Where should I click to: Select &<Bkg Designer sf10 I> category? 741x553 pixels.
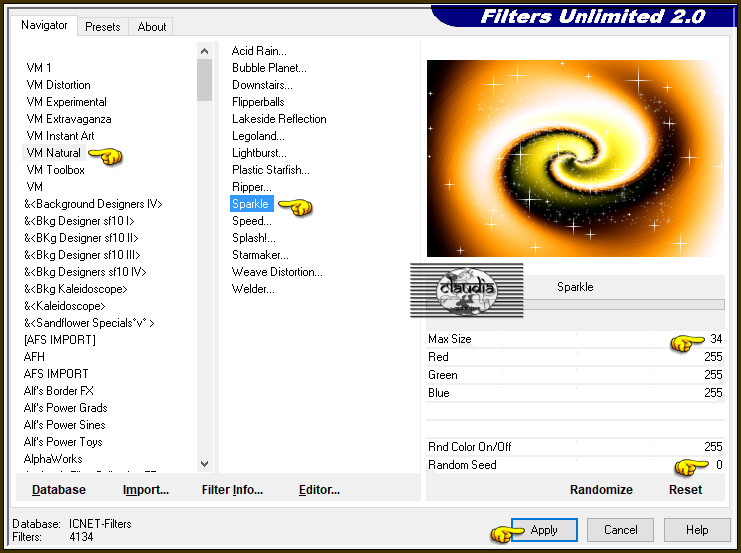(x=79, y=221)
